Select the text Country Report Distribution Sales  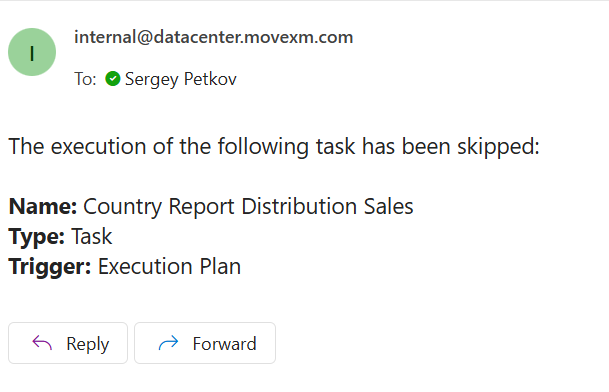pos(248,207)
